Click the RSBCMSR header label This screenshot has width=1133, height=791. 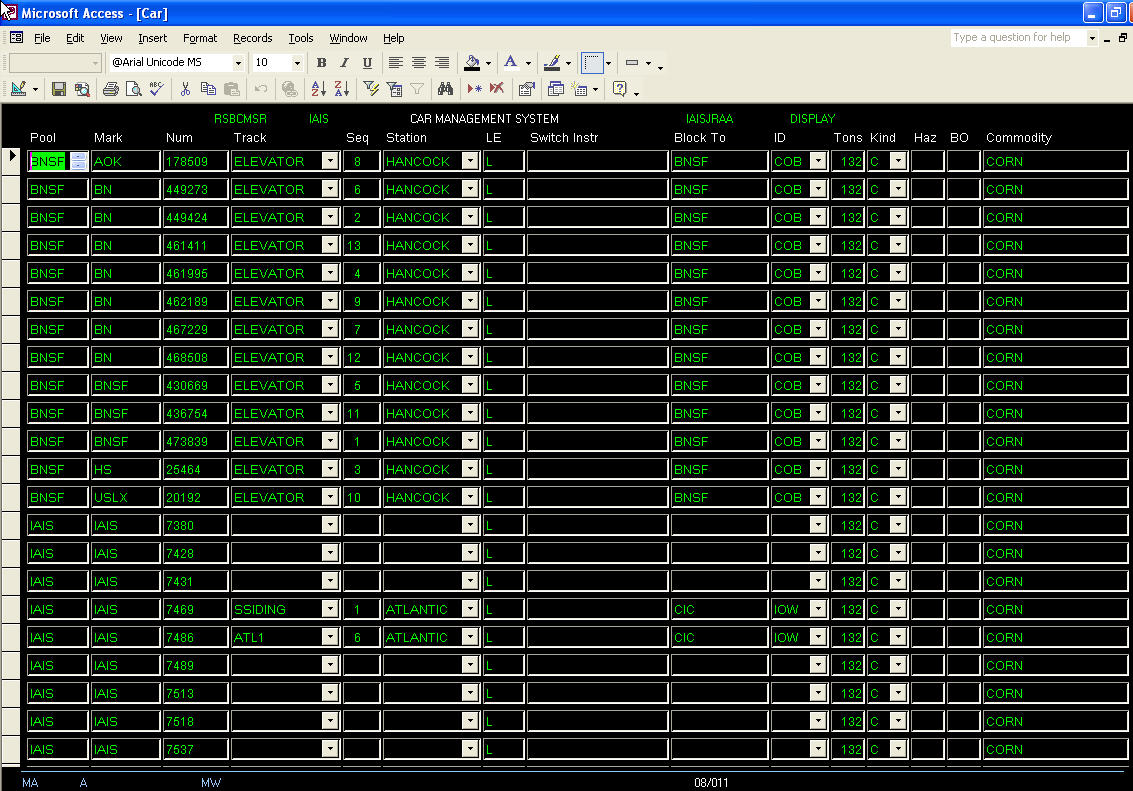tap(240, 118)
